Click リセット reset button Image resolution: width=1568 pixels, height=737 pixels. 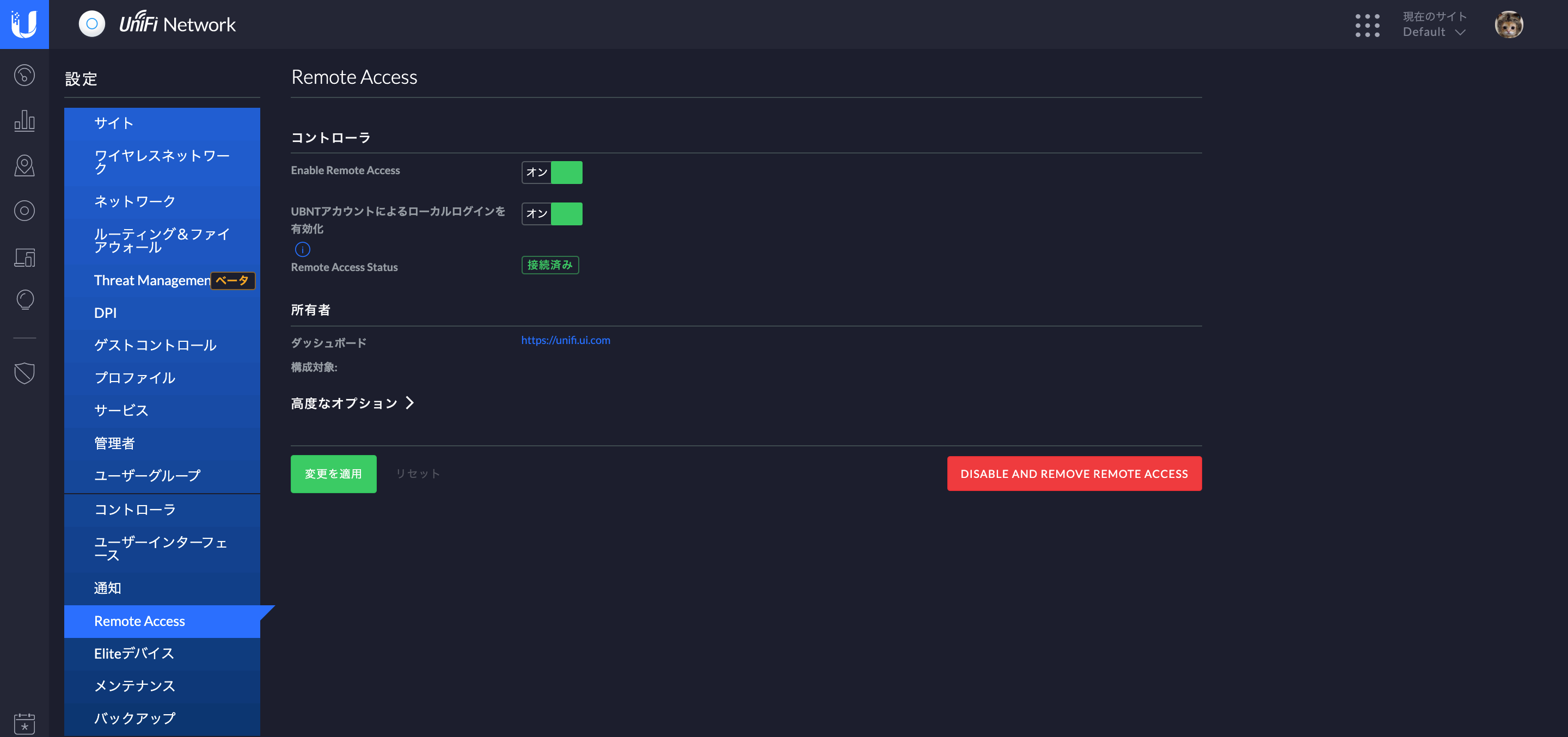click(418, 474)
